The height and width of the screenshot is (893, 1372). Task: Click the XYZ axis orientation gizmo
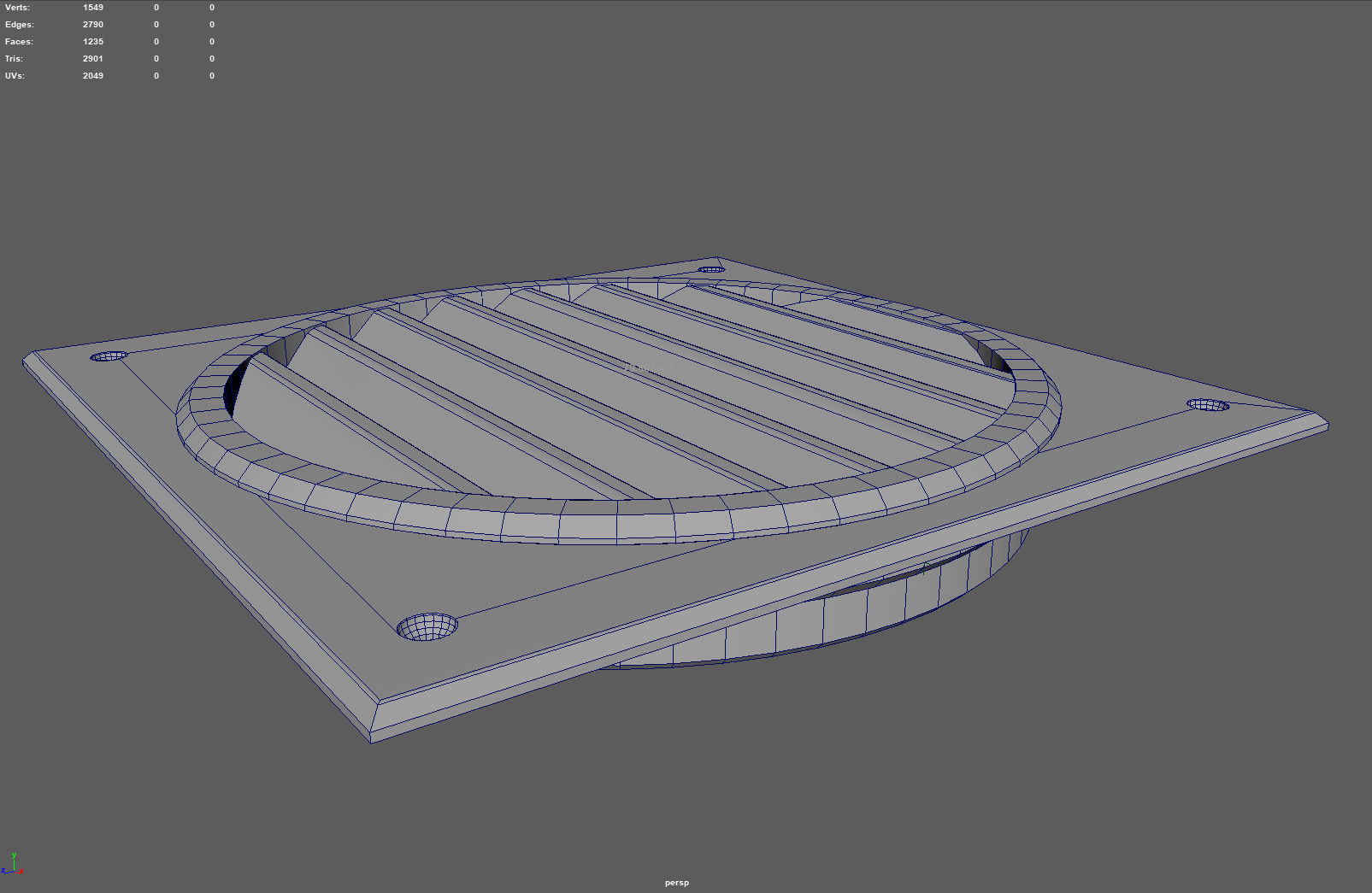[x=13, y=863]
